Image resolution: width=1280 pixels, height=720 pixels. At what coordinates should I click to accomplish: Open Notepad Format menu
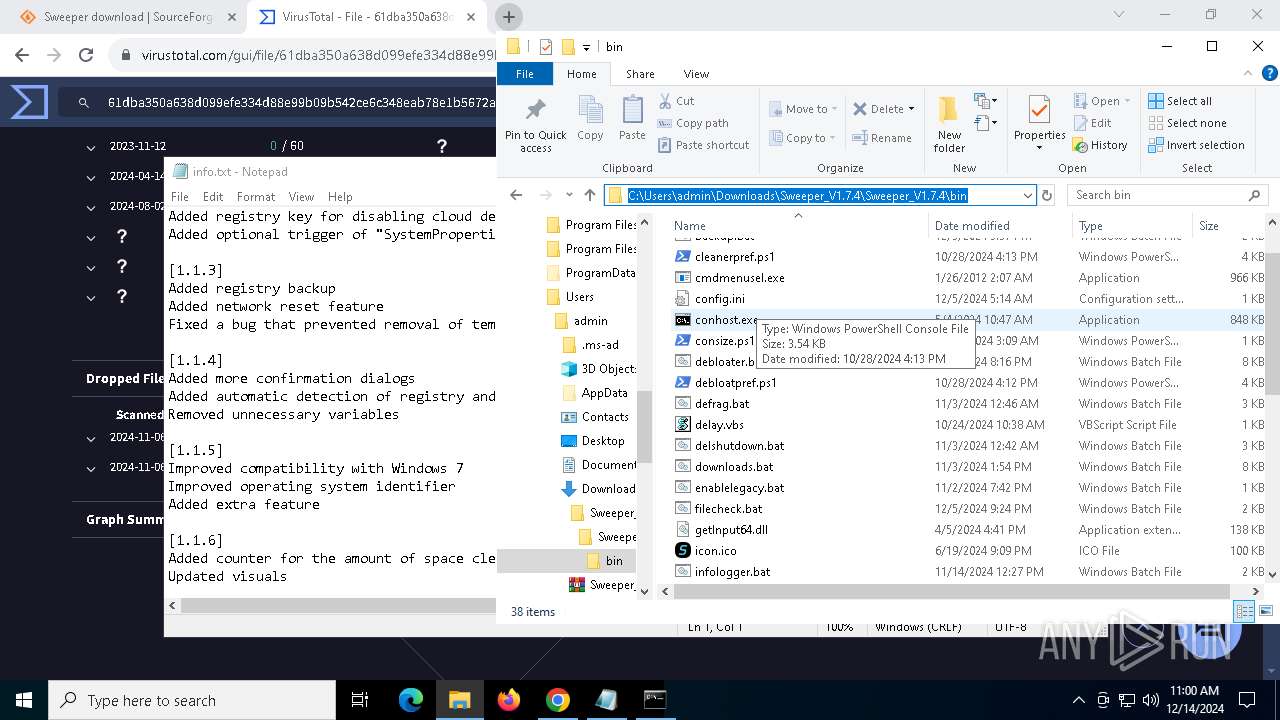click(x=256, y=197)
